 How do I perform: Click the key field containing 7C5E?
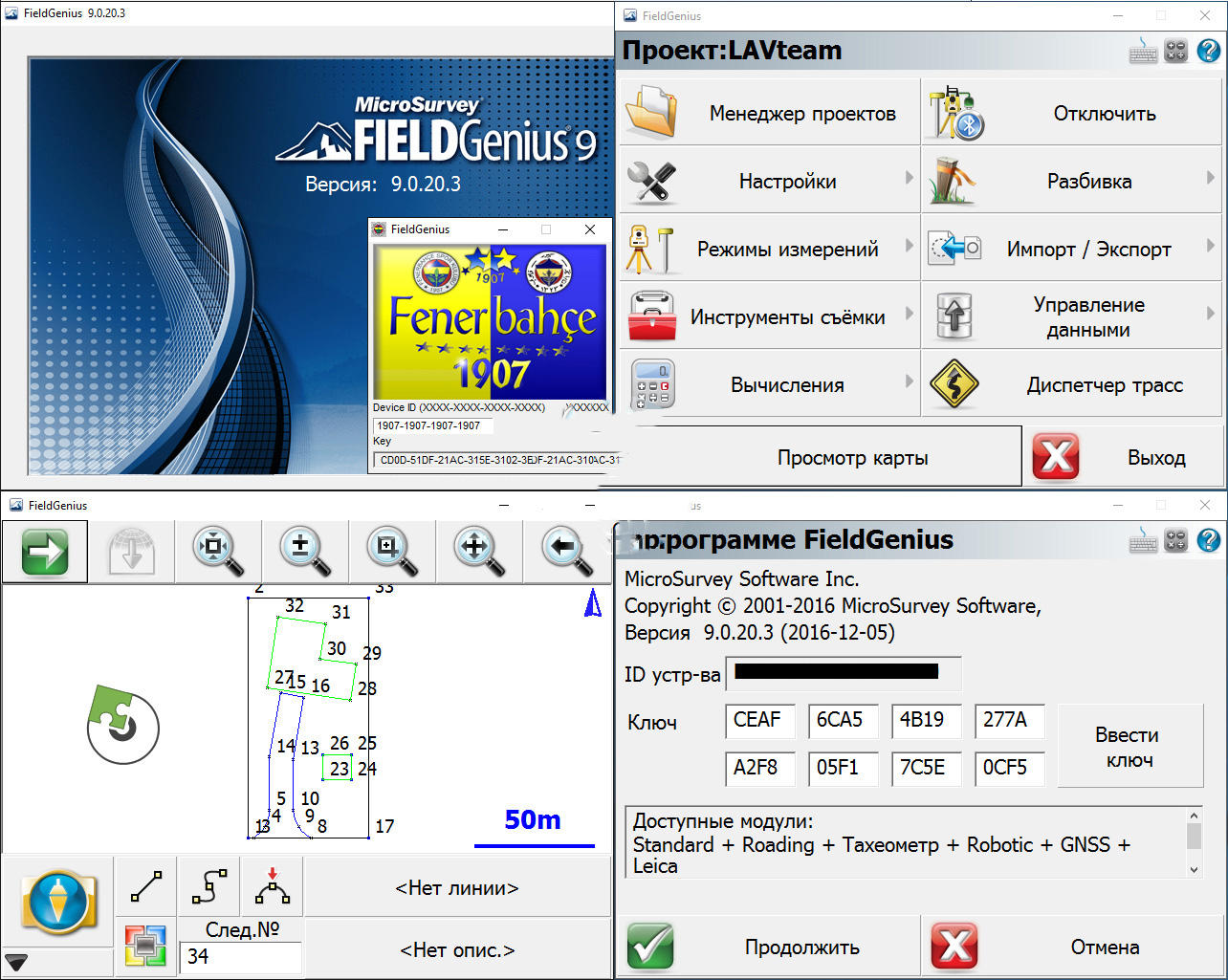pos(926,768)
